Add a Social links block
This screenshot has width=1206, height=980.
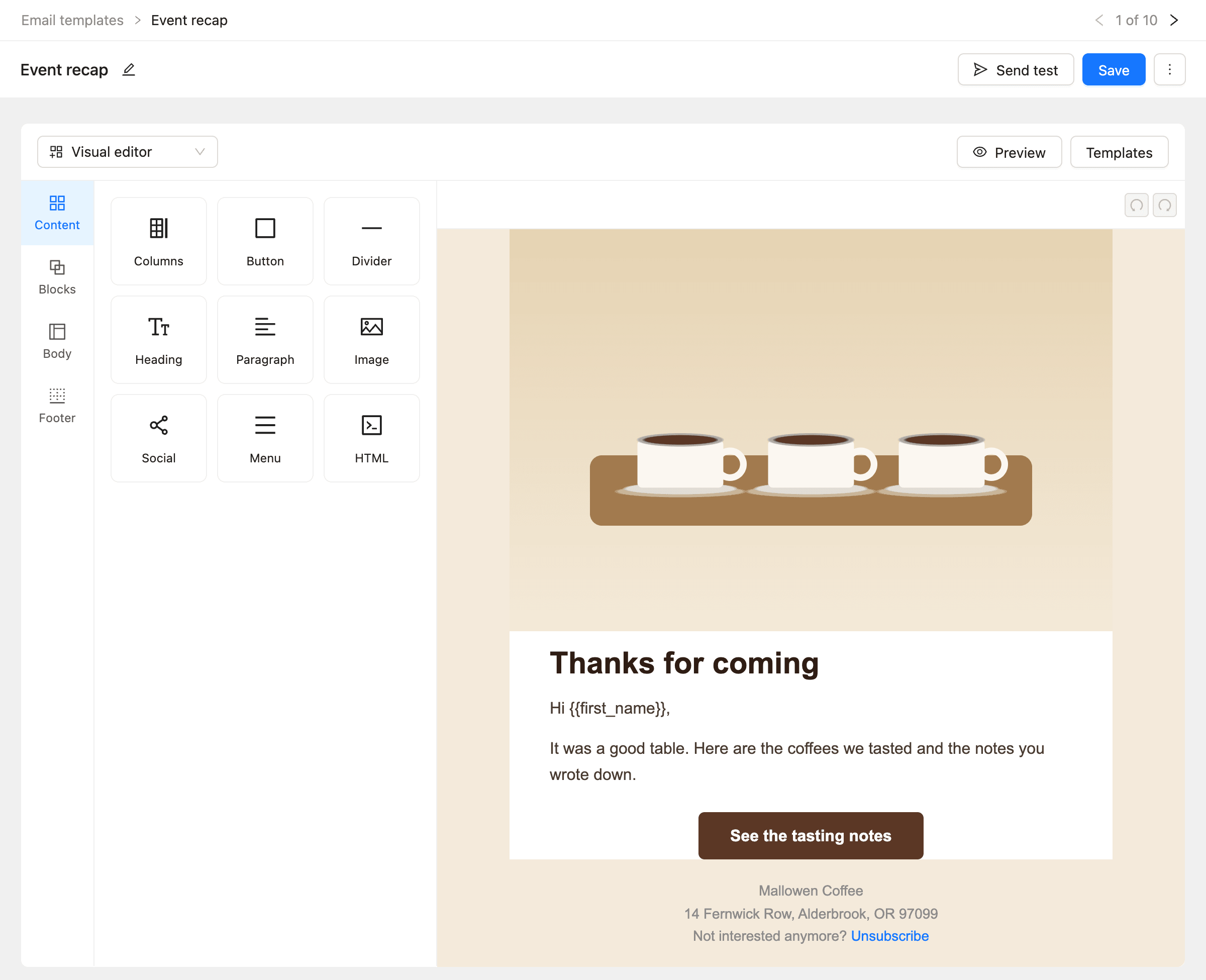coord(159,438)
